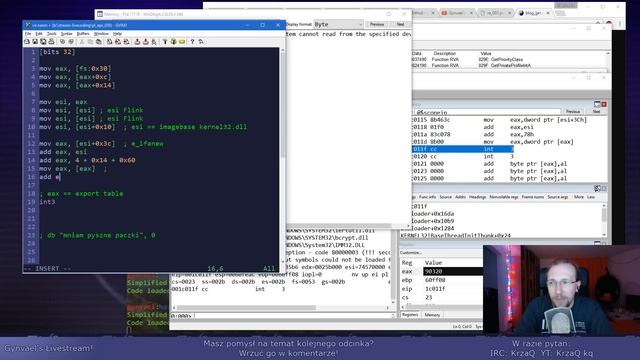Click the Open file icon in GVIM toolbar
This screenshot has width=640, height=360.
27,42
